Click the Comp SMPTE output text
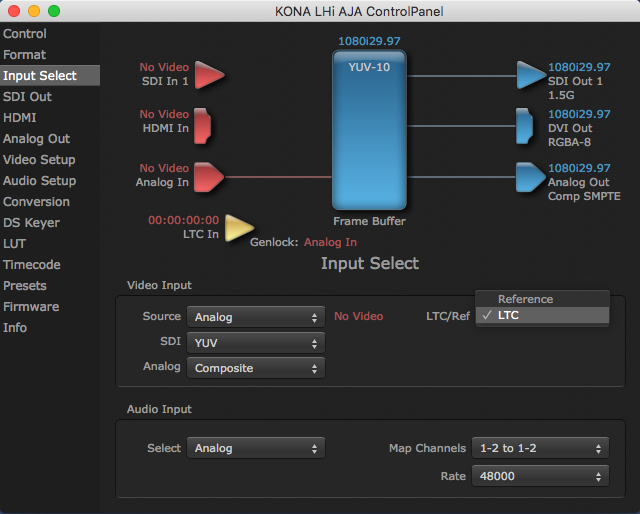 click(584, 196)
